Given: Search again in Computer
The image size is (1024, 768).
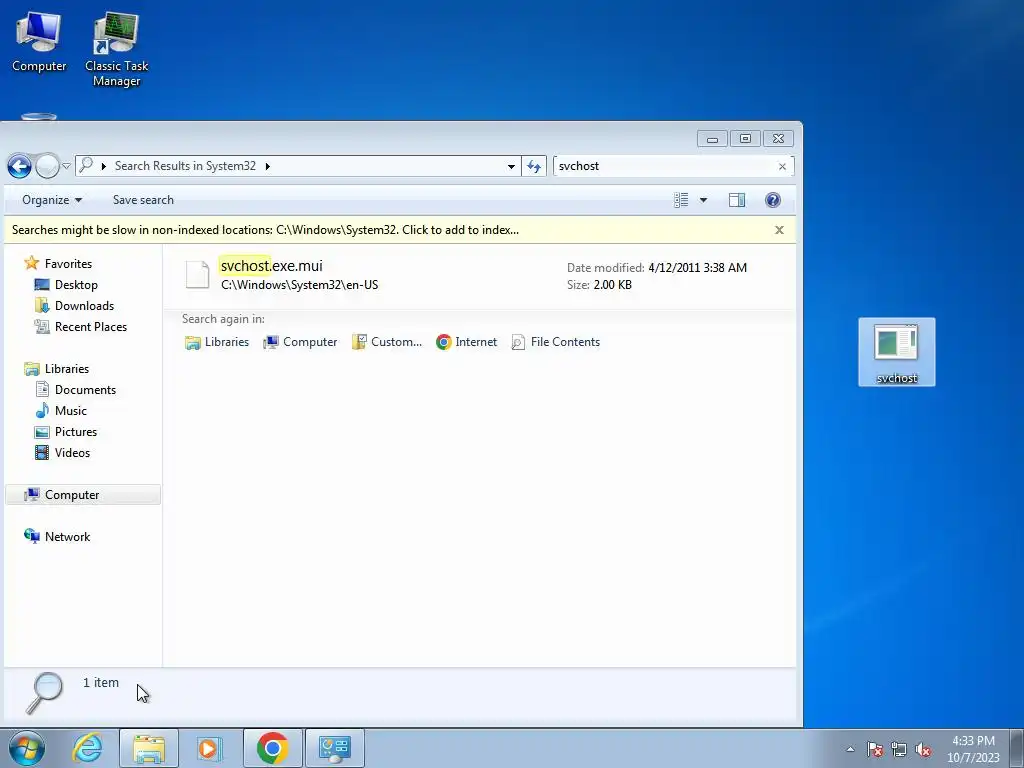Looking at the screenshot, I should click(300, 342).
